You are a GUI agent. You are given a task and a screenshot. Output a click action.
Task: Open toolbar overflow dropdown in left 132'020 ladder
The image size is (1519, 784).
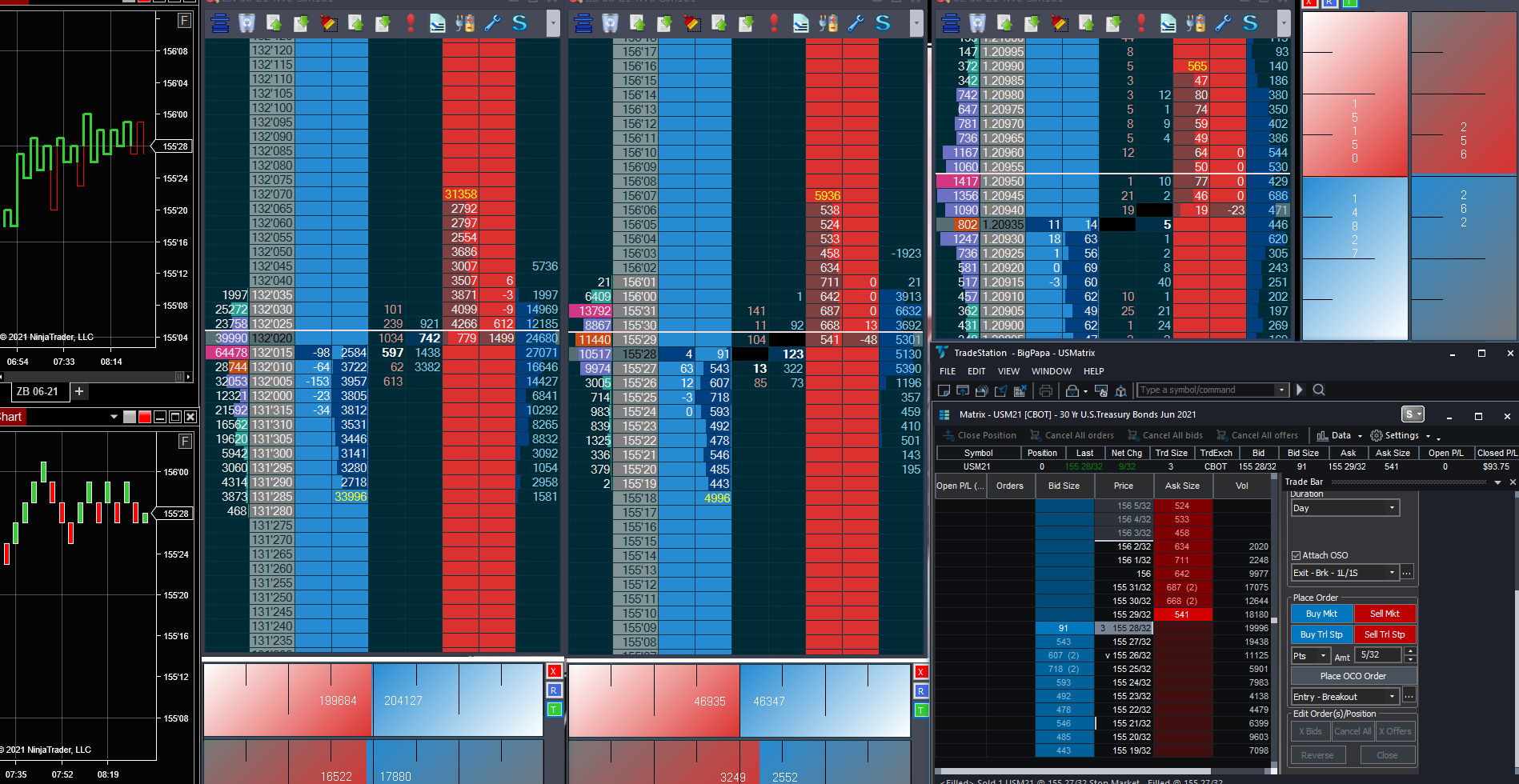click(x=553, y=23)
